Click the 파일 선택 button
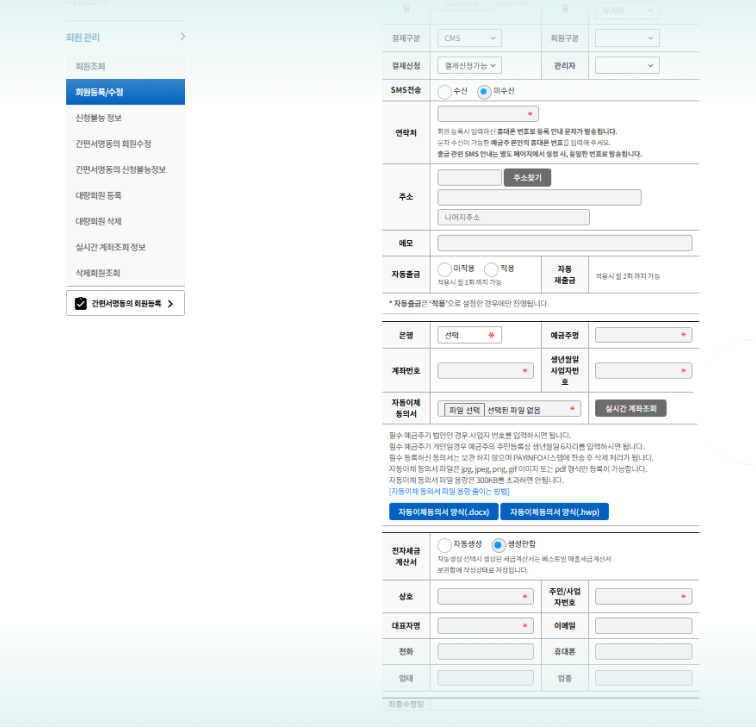The image size is (756, 727). pos(464,410)
